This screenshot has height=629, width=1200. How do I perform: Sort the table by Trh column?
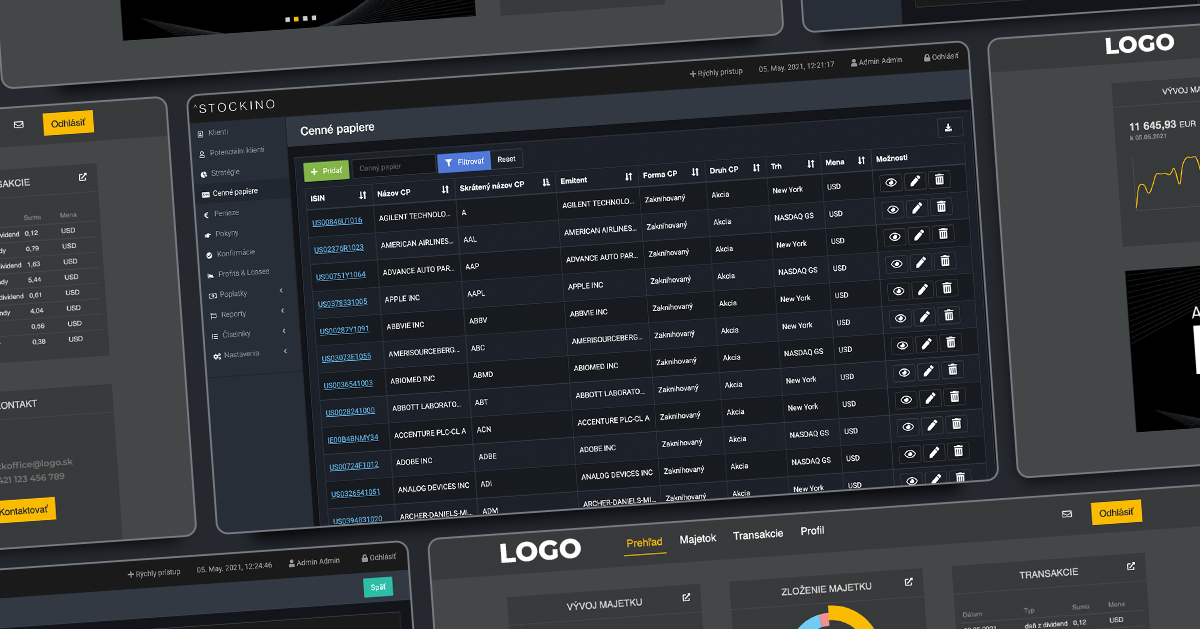812,165
